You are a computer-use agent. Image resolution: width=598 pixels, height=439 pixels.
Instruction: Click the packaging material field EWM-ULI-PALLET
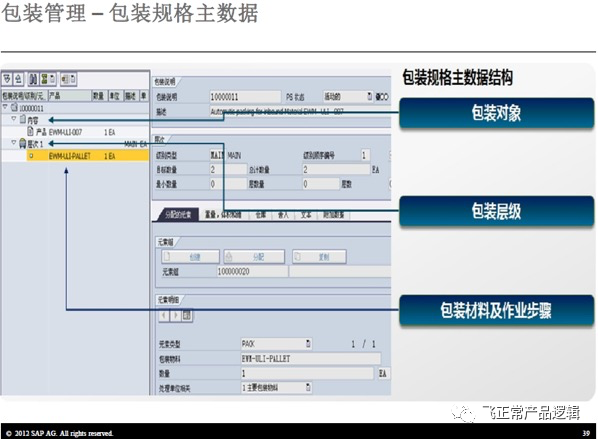(x=310, y=359)
